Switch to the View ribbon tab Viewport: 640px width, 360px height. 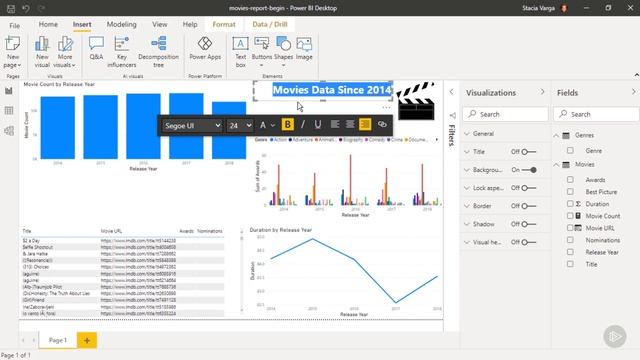point(160,24)
